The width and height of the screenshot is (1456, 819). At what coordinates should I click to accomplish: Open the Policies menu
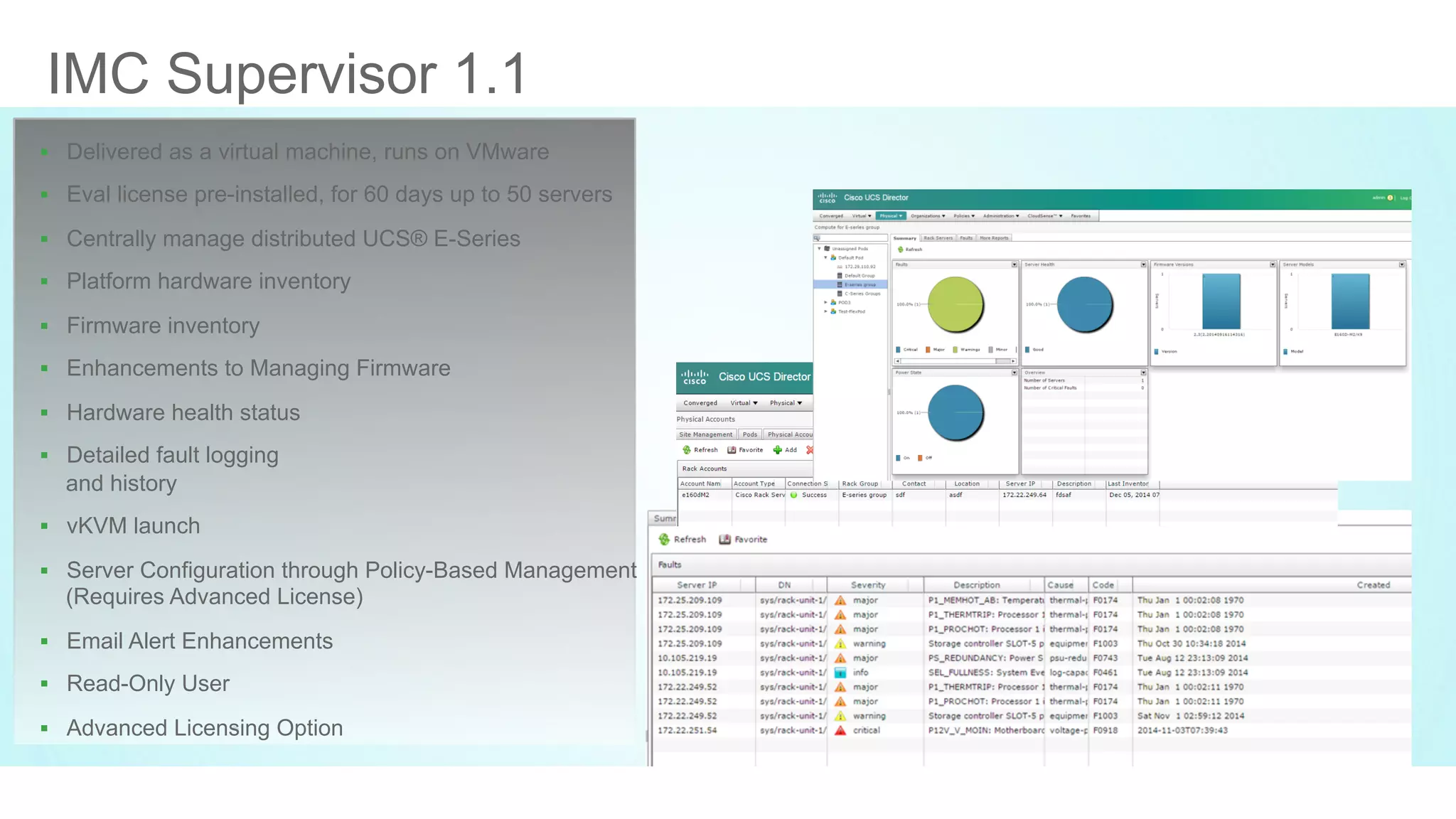964,215
